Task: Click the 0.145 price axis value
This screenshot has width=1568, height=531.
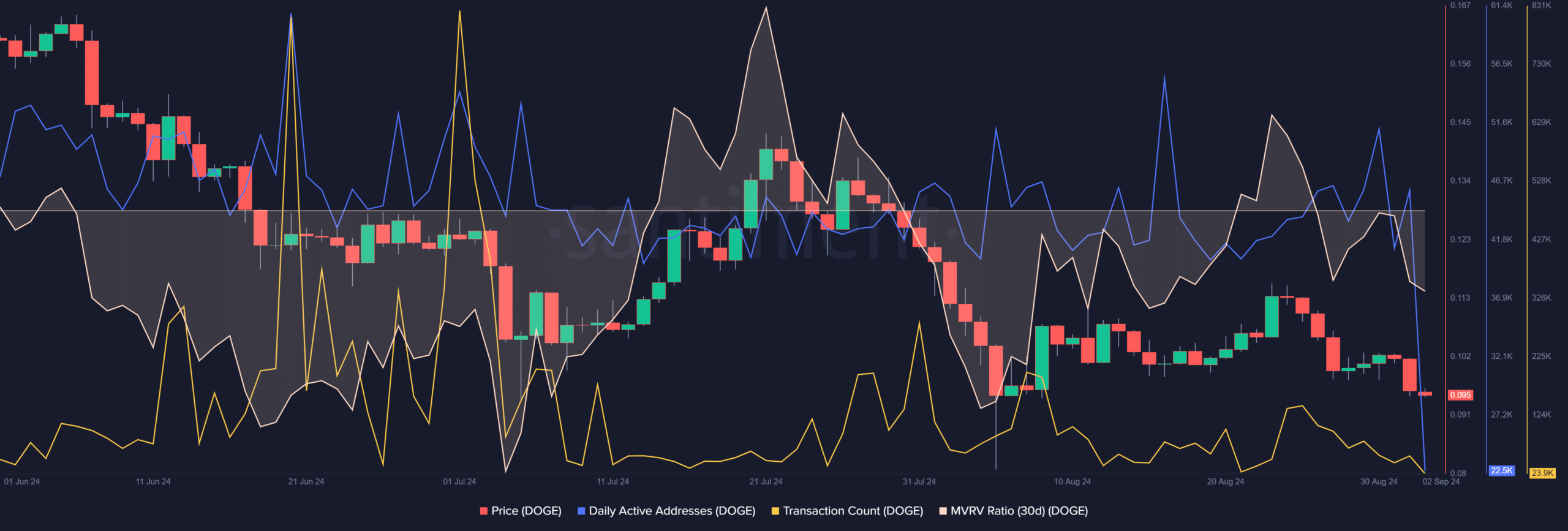Action: 1460,122
